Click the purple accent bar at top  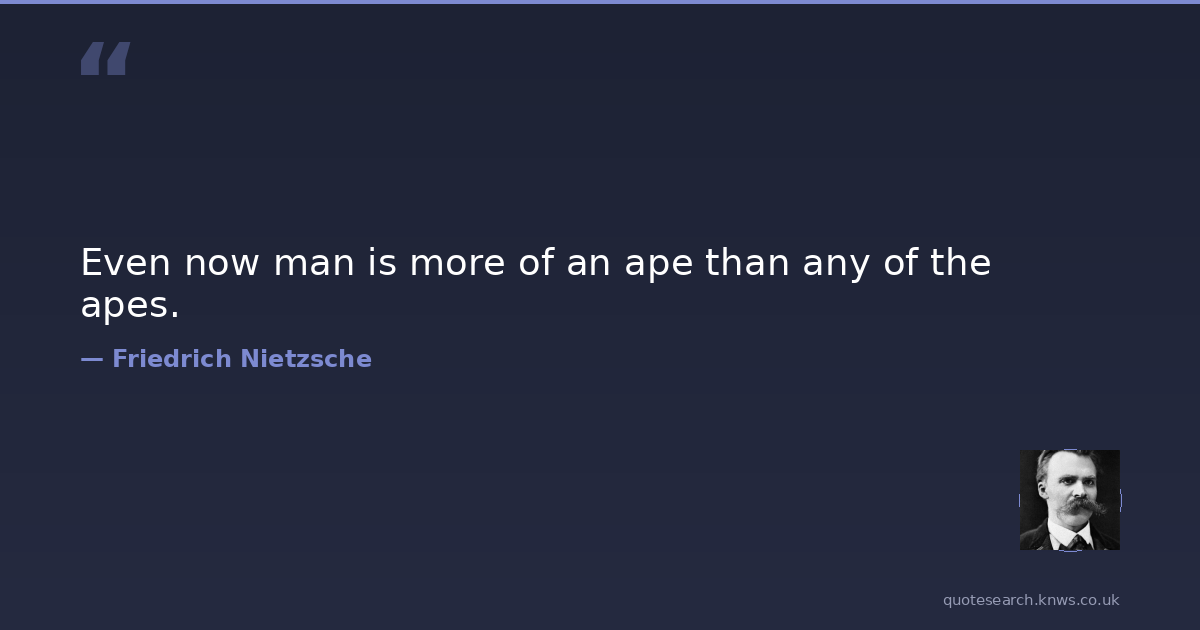click(600, 2)
